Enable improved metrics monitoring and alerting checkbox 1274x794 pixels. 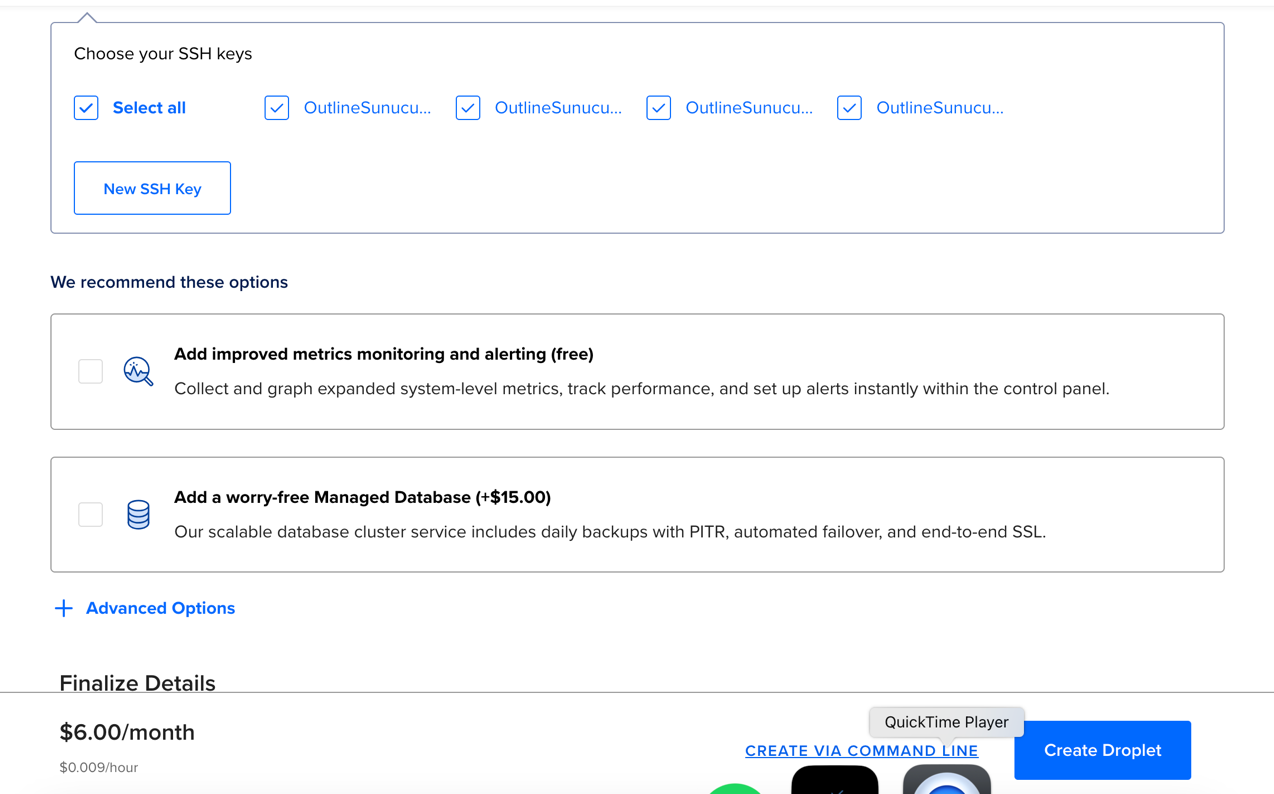[x=91, y=371]
